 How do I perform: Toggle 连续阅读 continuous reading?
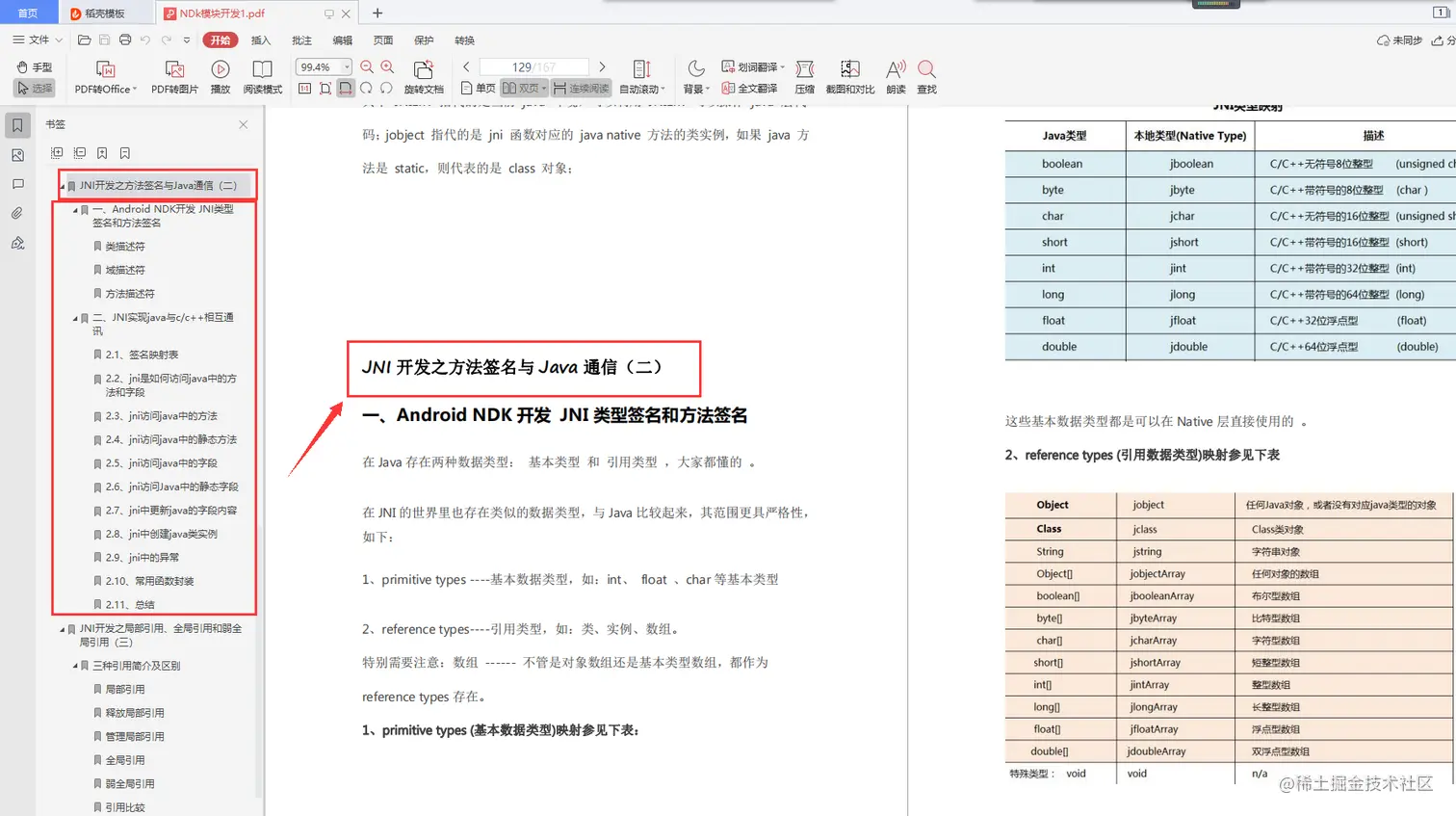coord(581,88)
